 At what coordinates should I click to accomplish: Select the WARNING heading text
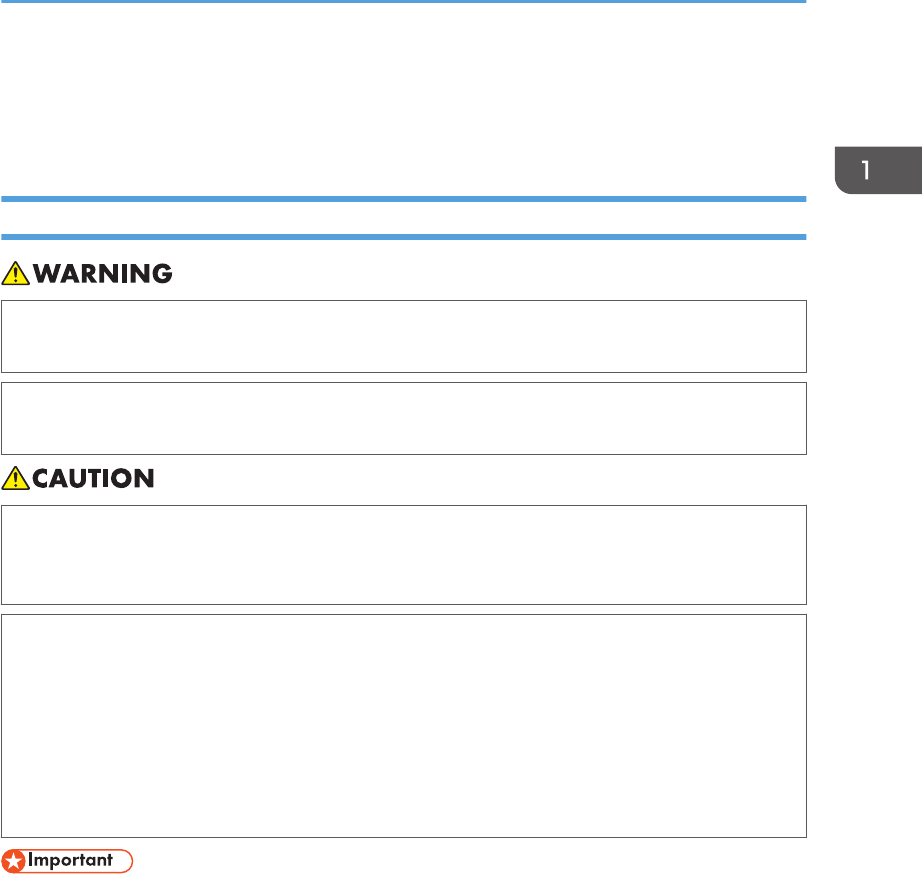coord(102,273)
